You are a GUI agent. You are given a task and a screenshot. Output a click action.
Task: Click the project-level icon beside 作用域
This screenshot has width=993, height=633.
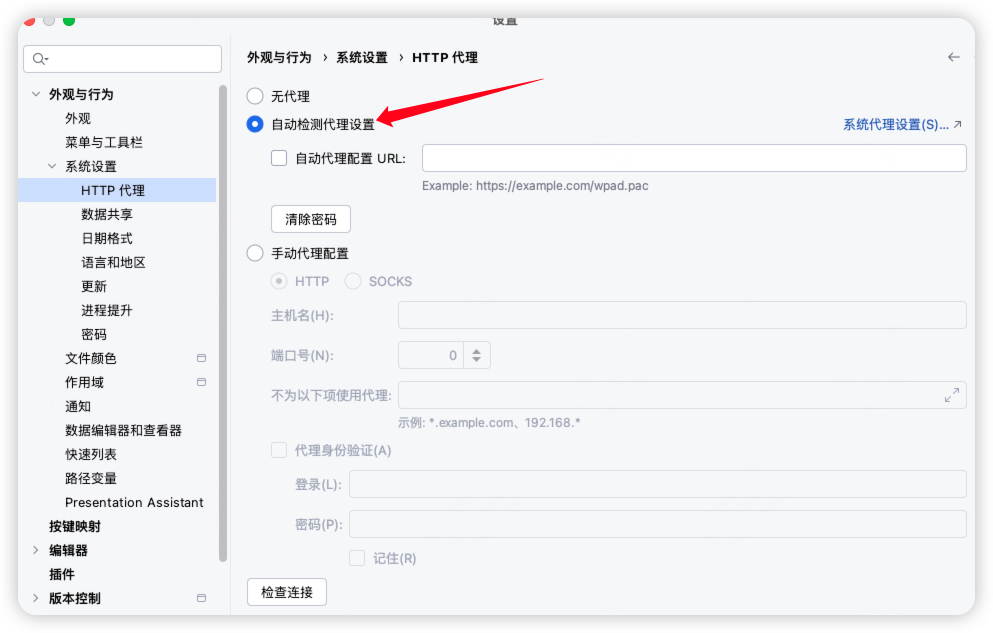(x=201, y=382)
